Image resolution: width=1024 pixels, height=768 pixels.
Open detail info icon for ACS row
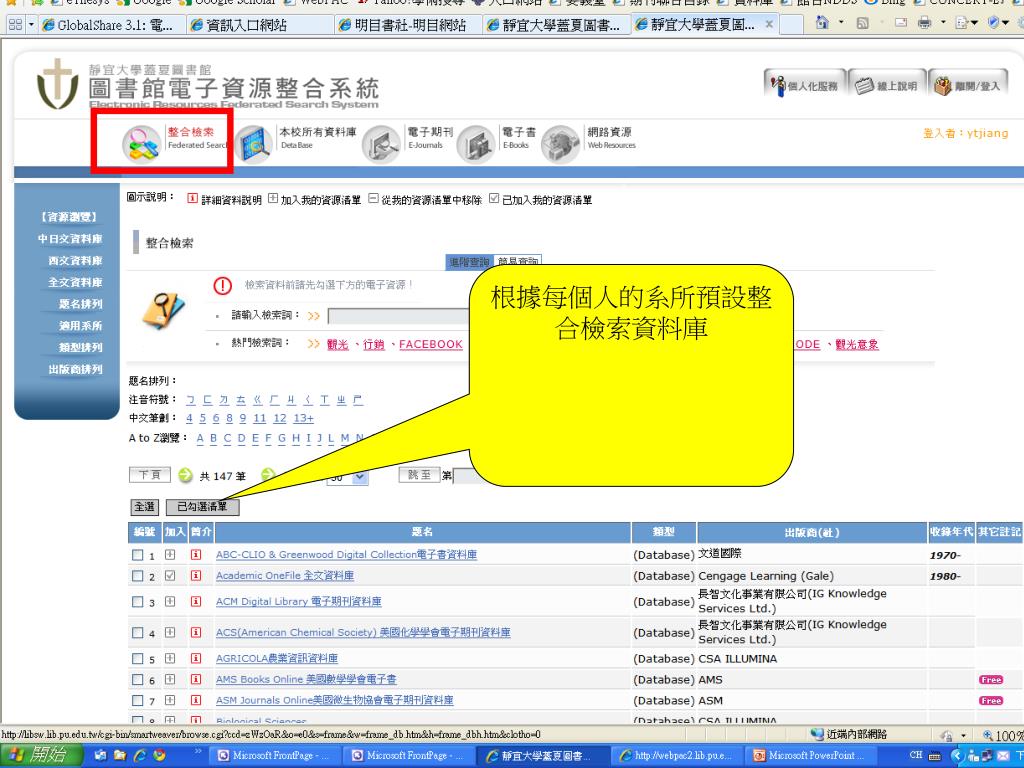click(196, 632)
